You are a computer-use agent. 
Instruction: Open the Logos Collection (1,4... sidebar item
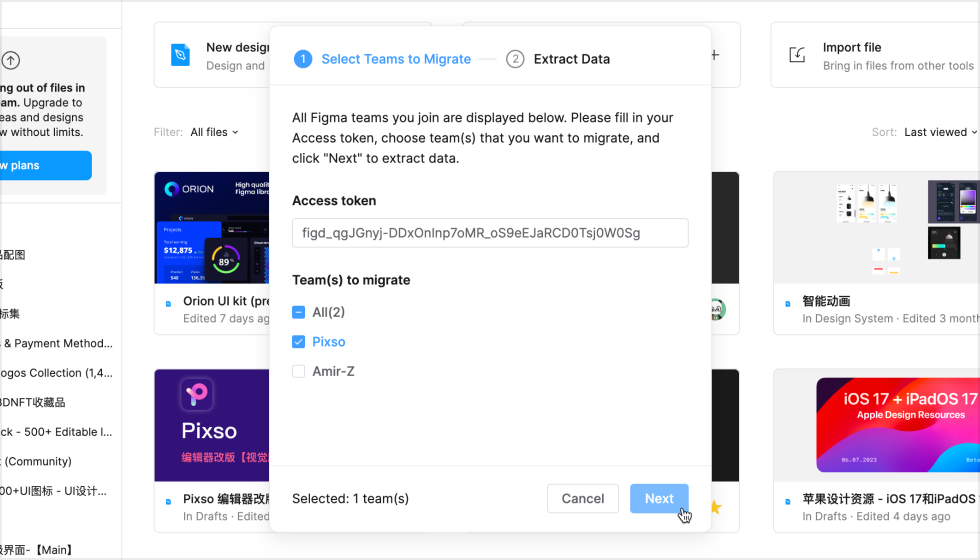pos(56,372)
